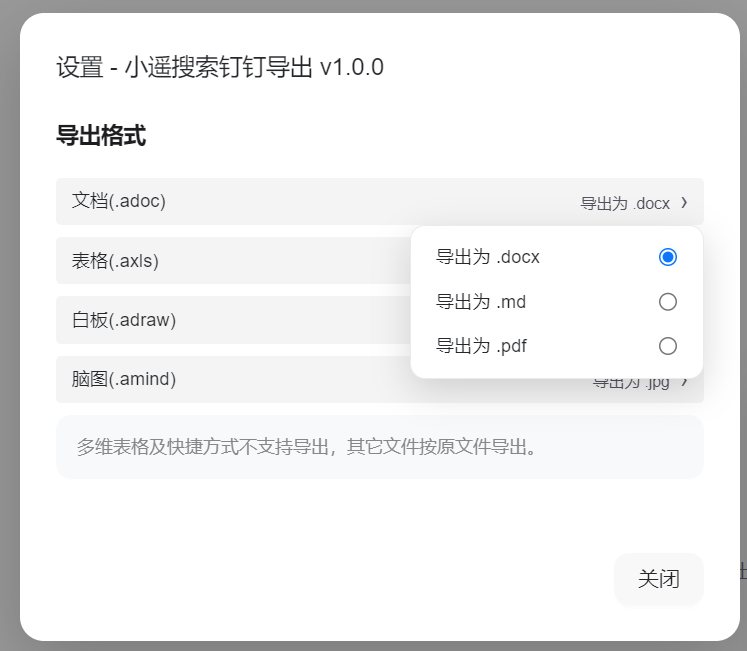Image resolution: width=747 pixels, height=651 pixels.
Task: Select the 导出为 .docx radio button
Action: pyautogui.click(x=668, y=257)
